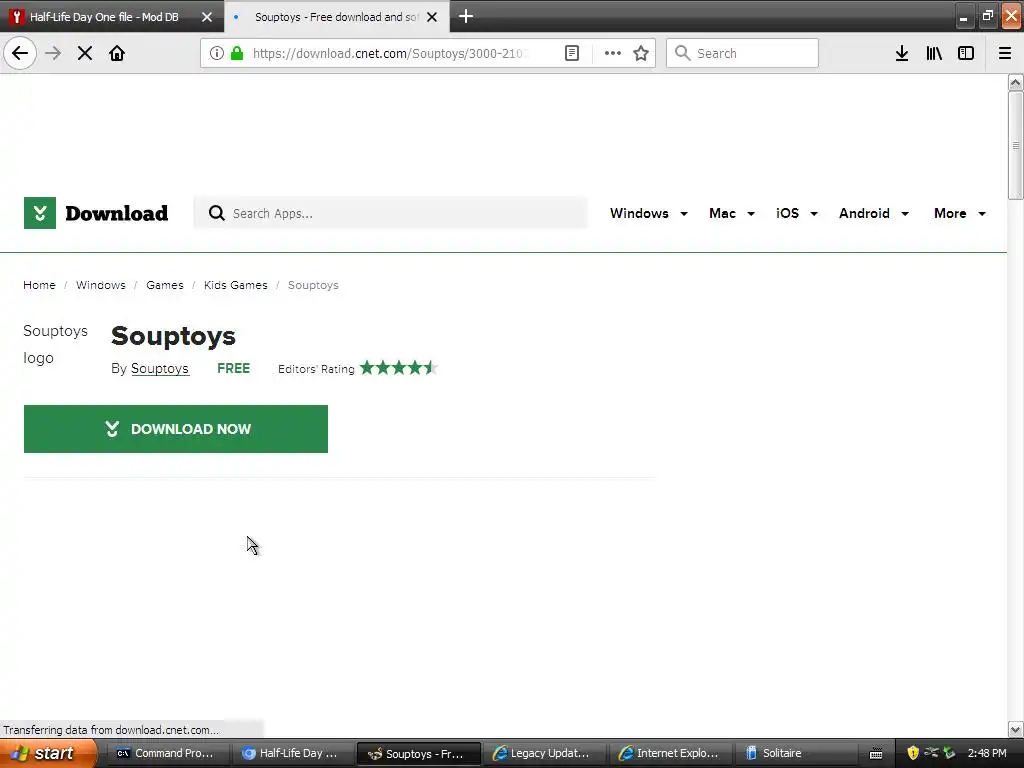The width and height of the screenshot is (1024, 768).
Task: Focus the Search Apps field
Action: [x=391, y=214]
